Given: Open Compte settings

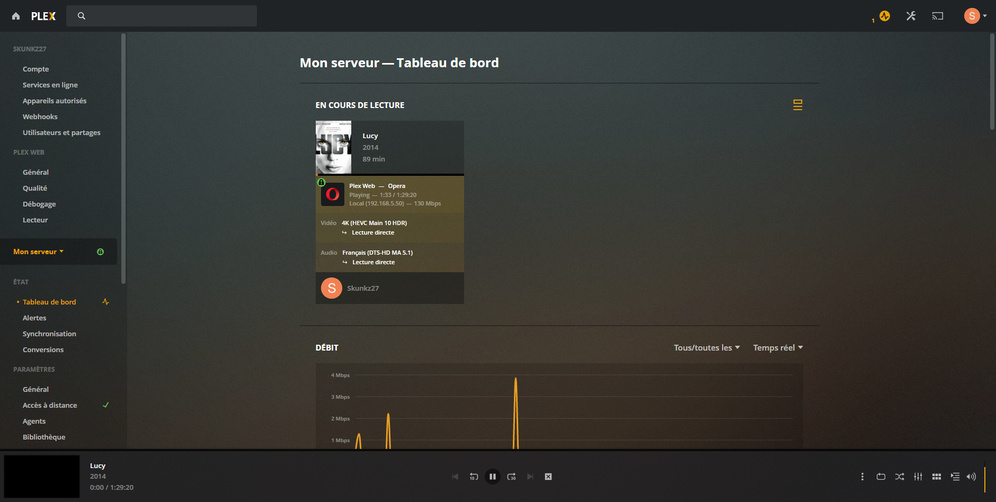Looking at the screenshot, I should pyautogui.click(x=36, y=69).
